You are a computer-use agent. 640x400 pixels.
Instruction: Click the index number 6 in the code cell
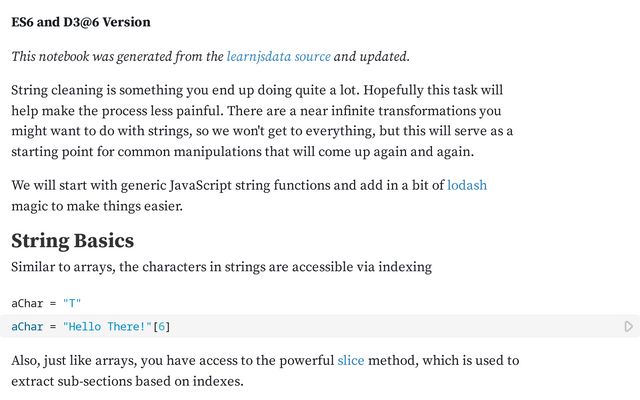[x=163, y=327]
